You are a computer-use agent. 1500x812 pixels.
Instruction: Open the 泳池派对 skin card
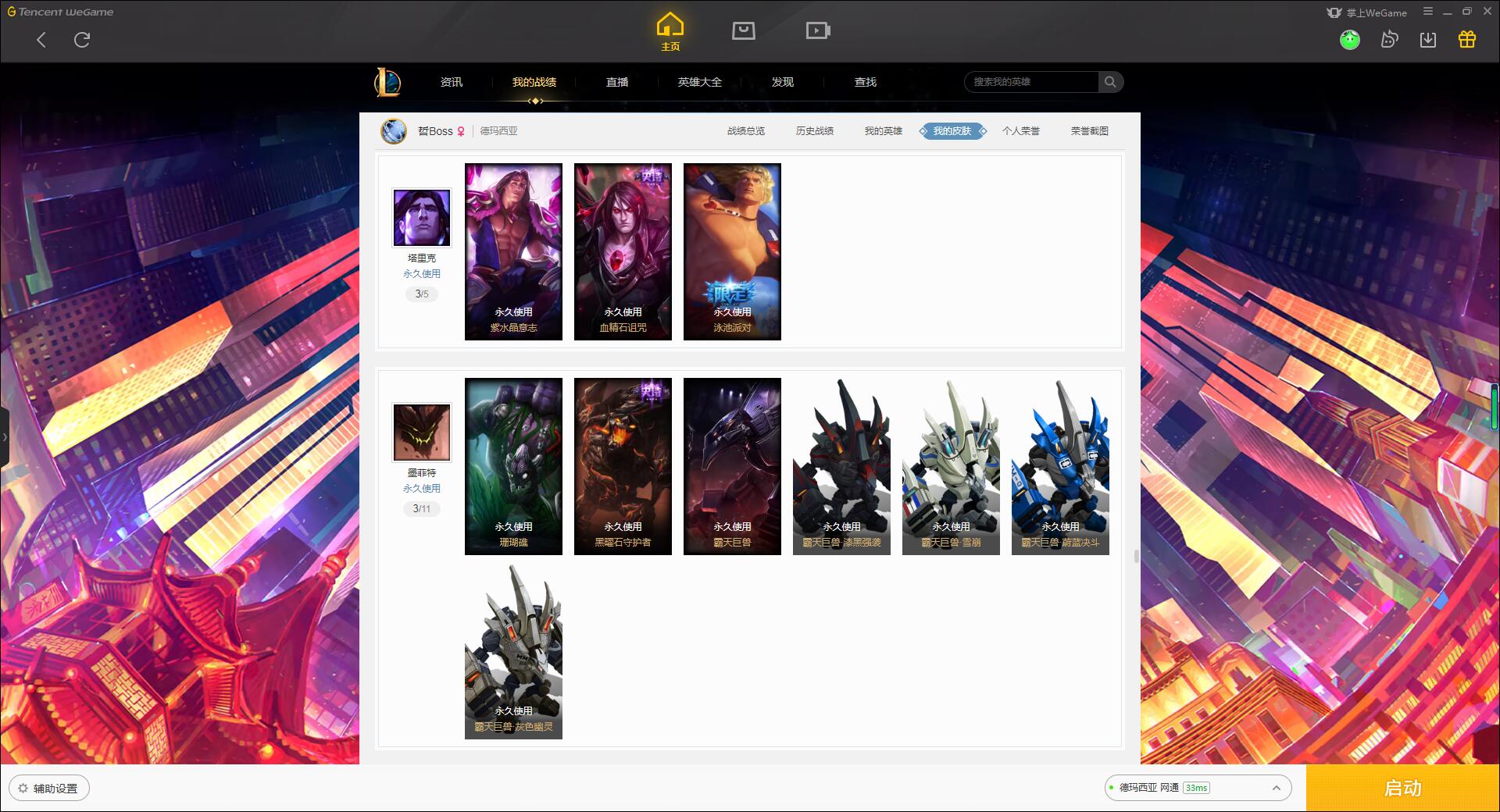point(732,251)
